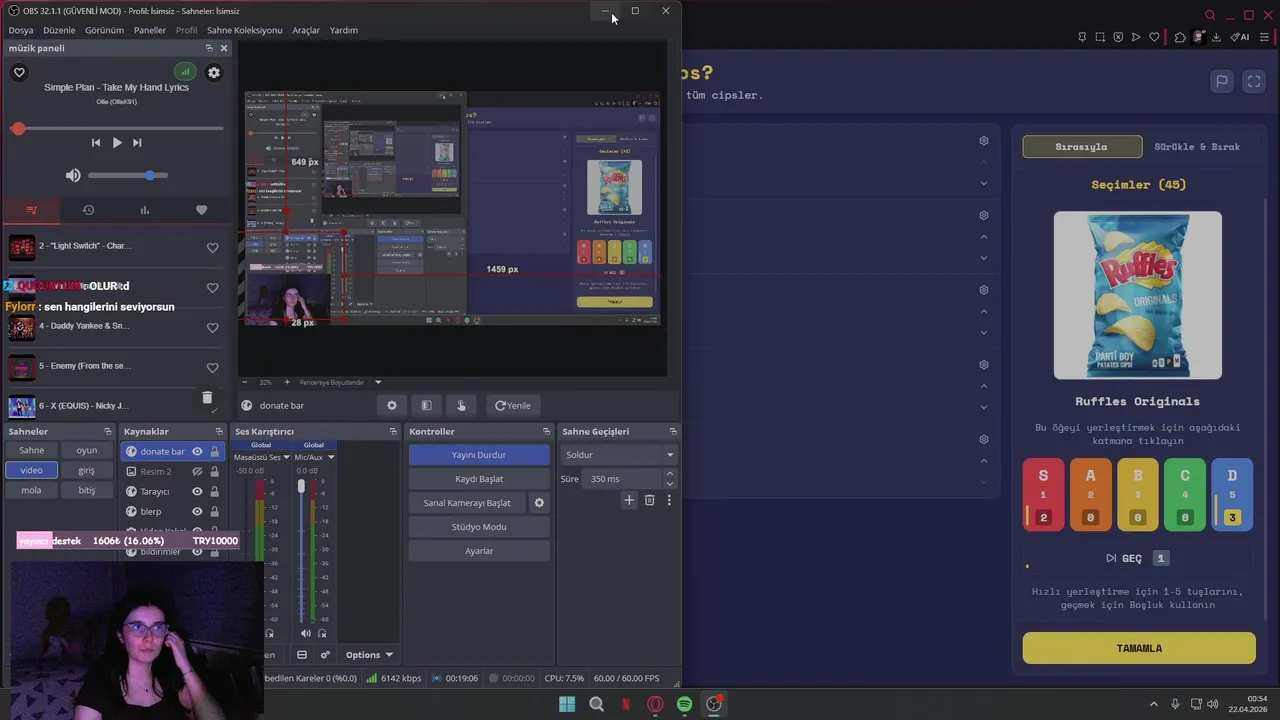
Task: Start the virtual camera (Sanal Kamerayı Başlat)
Action: [x=467, y=503]
